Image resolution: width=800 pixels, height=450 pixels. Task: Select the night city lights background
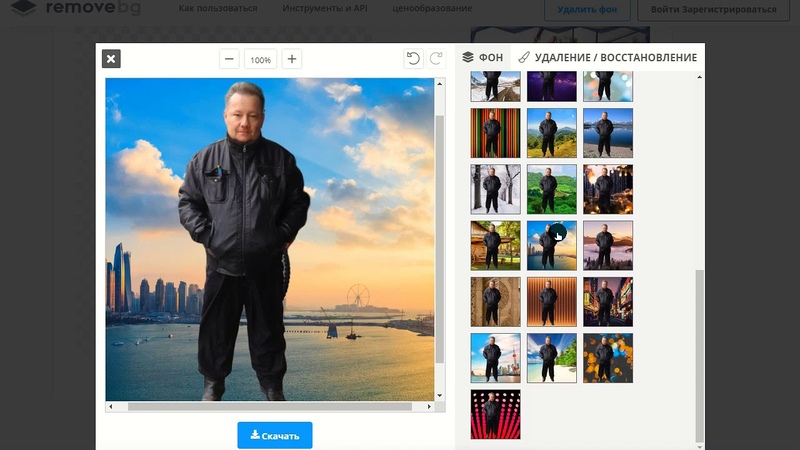tap(608, 189)
